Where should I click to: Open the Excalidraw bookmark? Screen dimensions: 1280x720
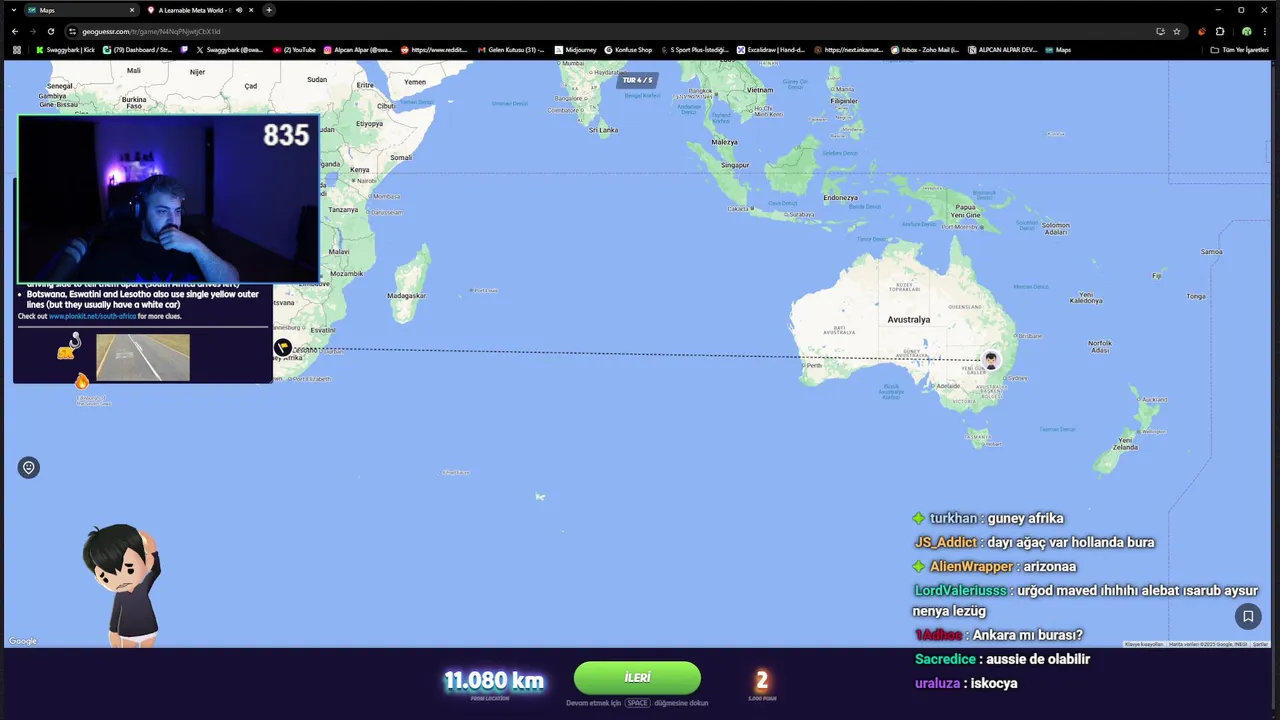771,49
